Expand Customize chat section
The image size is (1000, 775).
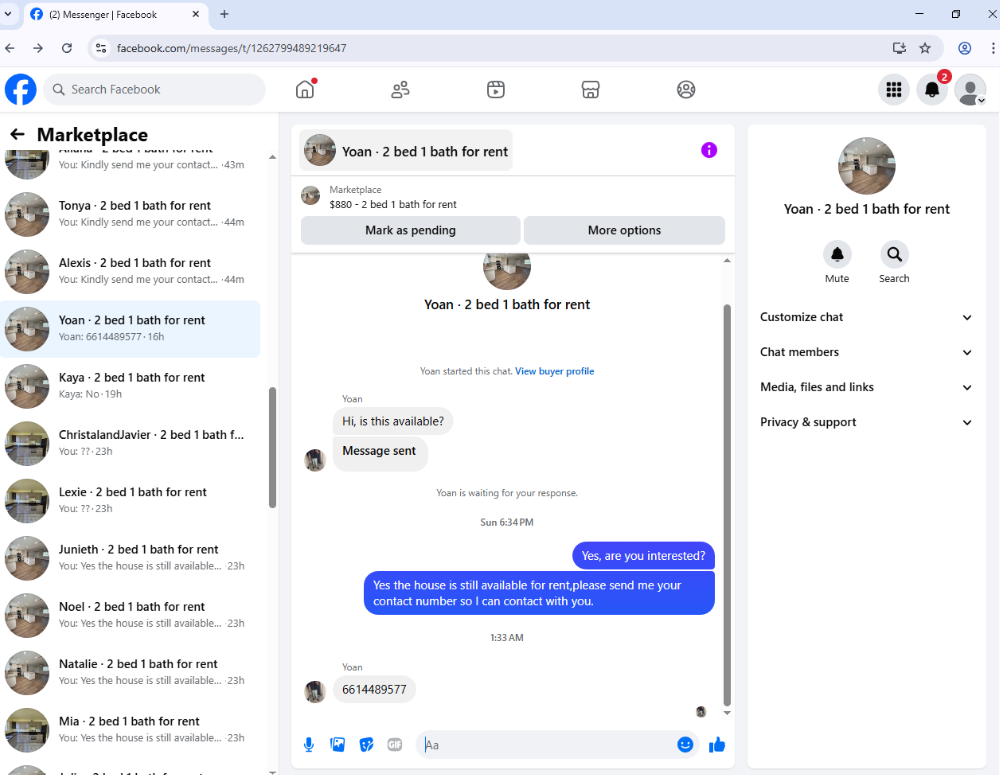(x=865, y=317)
